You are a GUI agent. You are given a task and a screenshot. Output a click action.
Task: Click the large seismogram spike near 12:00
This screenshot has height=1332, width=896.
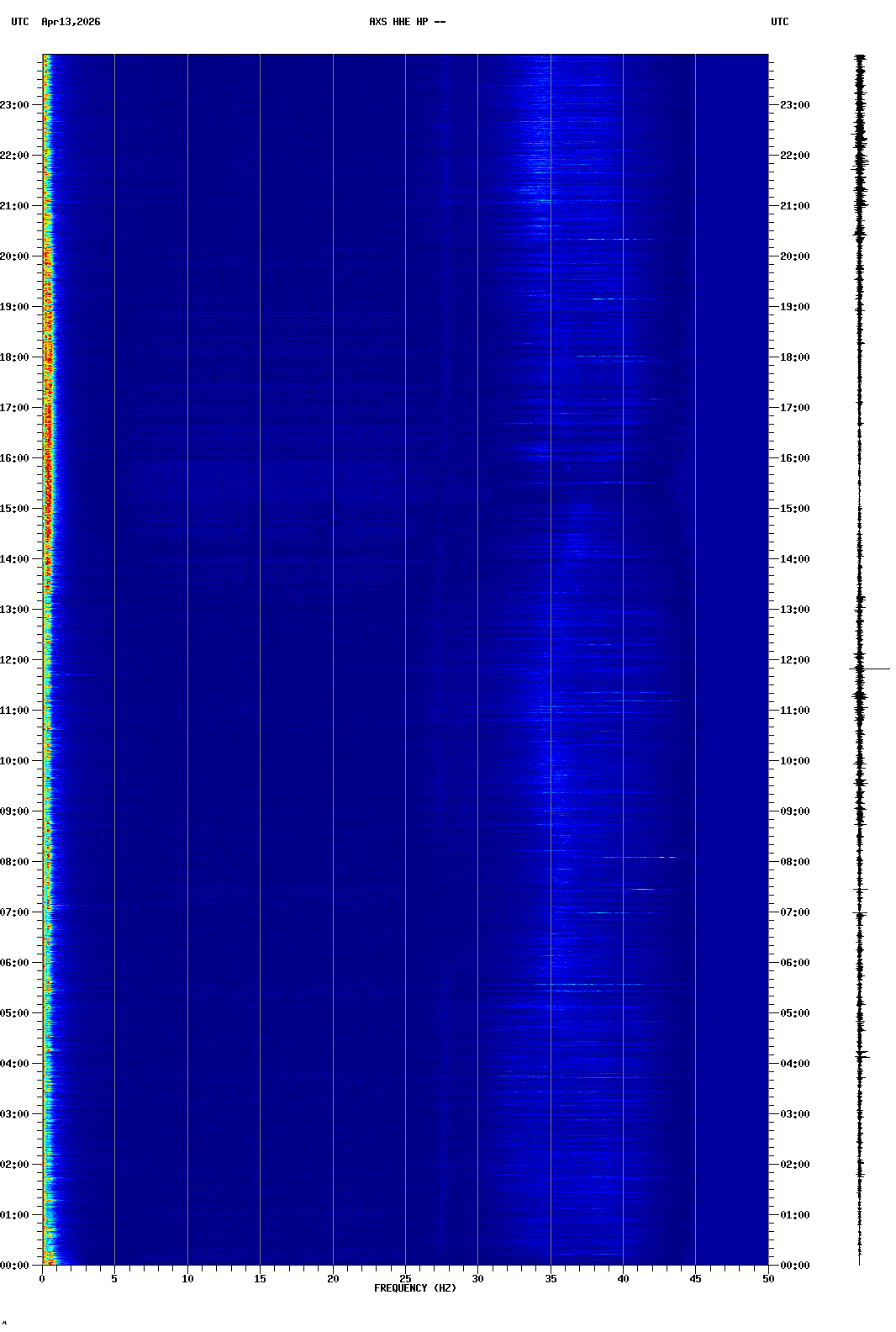coord(874,669)
